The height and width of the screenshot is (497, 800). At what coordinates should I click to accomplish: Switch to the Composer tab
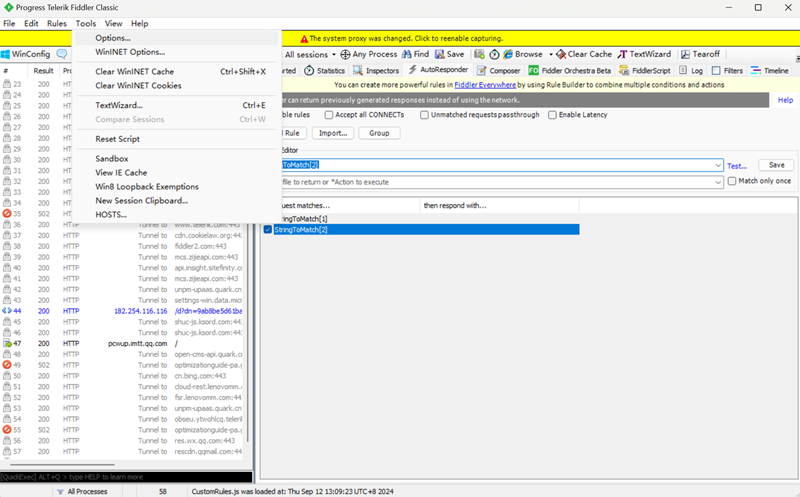point(498,70)
